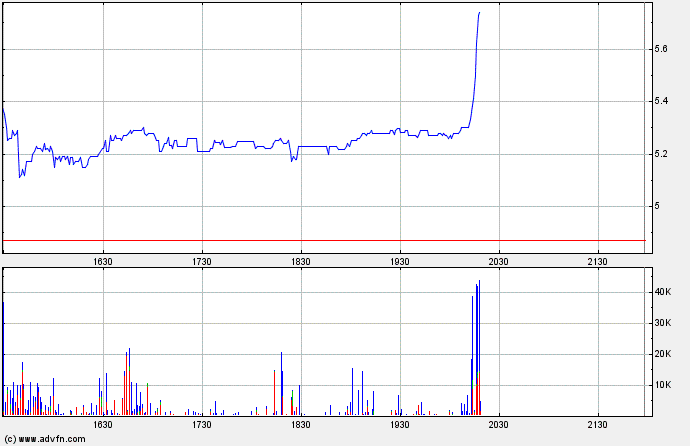Select 1930 time label under price chart

[399, 260]
